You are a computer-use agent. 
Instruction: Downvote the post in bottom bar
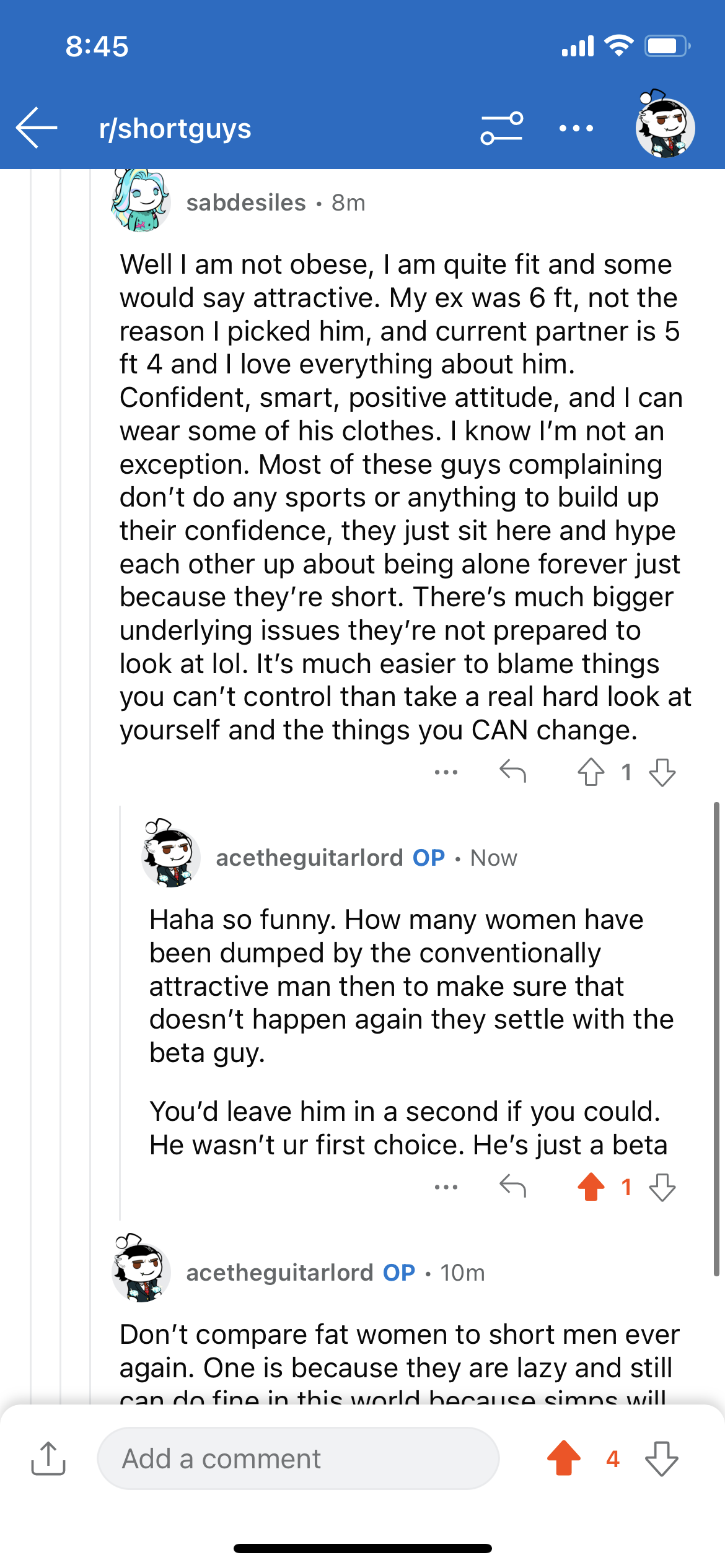(662, 1458)
